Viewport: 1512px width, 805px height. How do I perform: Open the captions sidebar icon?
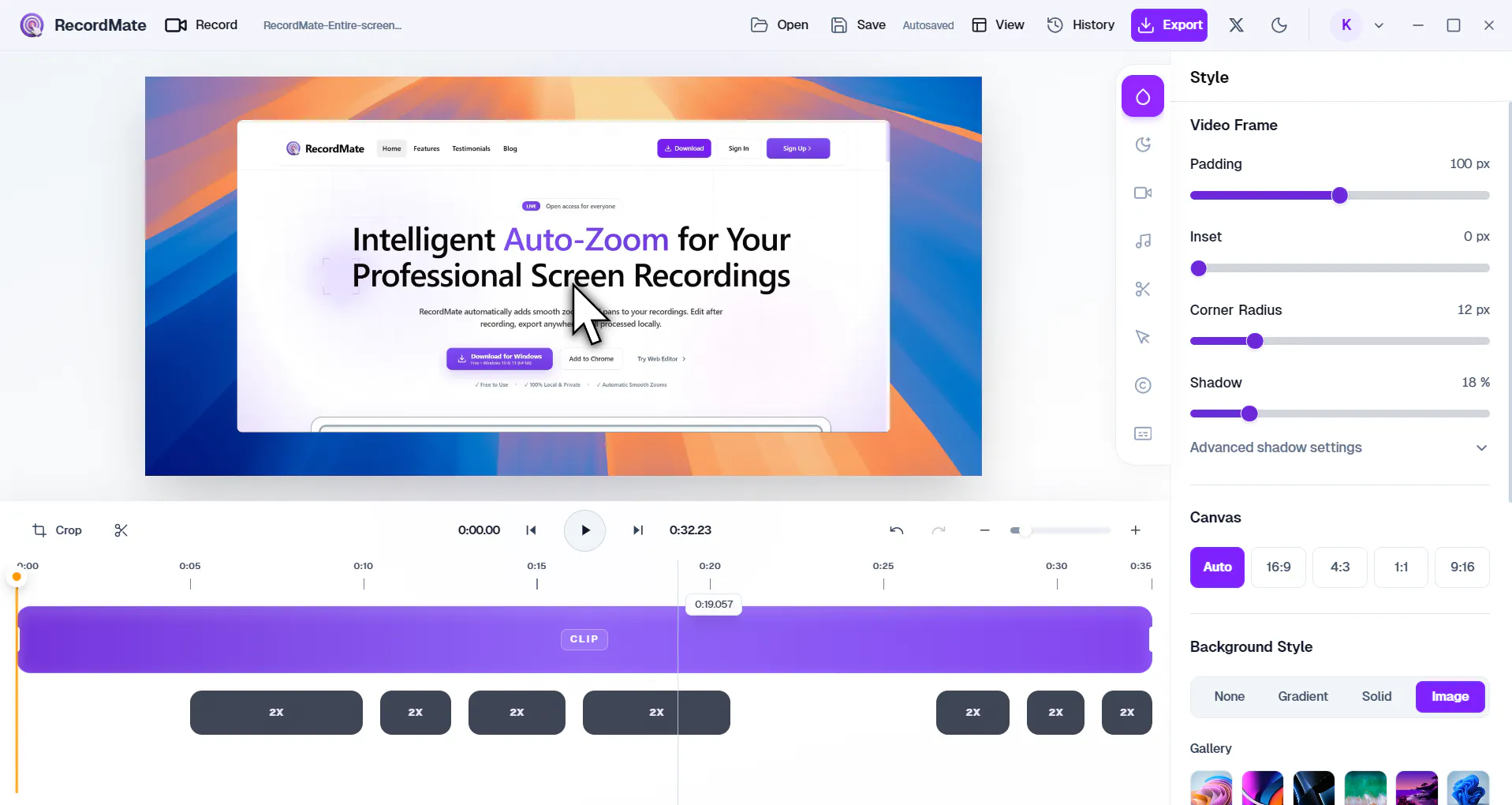pyautogui.click(x=1142, y=433)
